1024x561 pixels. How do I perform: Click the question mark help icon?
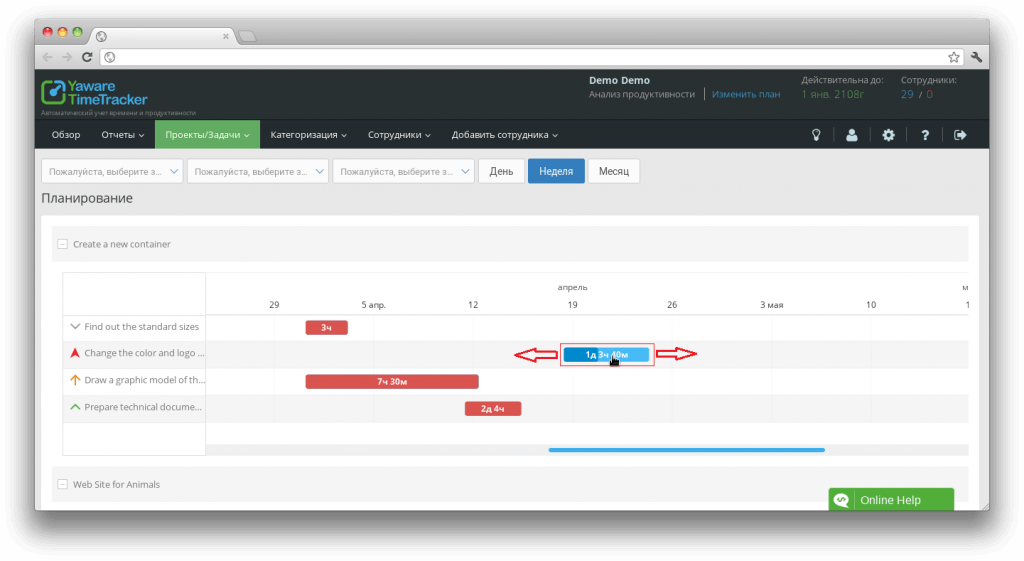pos(925,135)
